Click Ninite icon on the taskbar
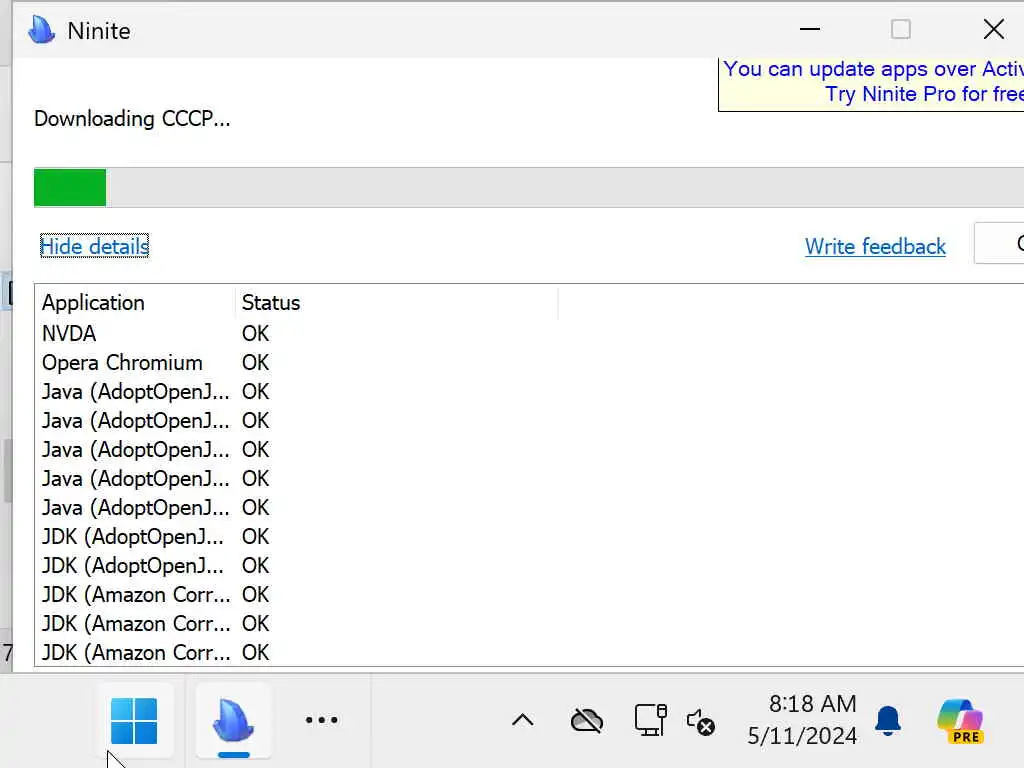The image size is (1024, 768). click(x=233, y=720)
